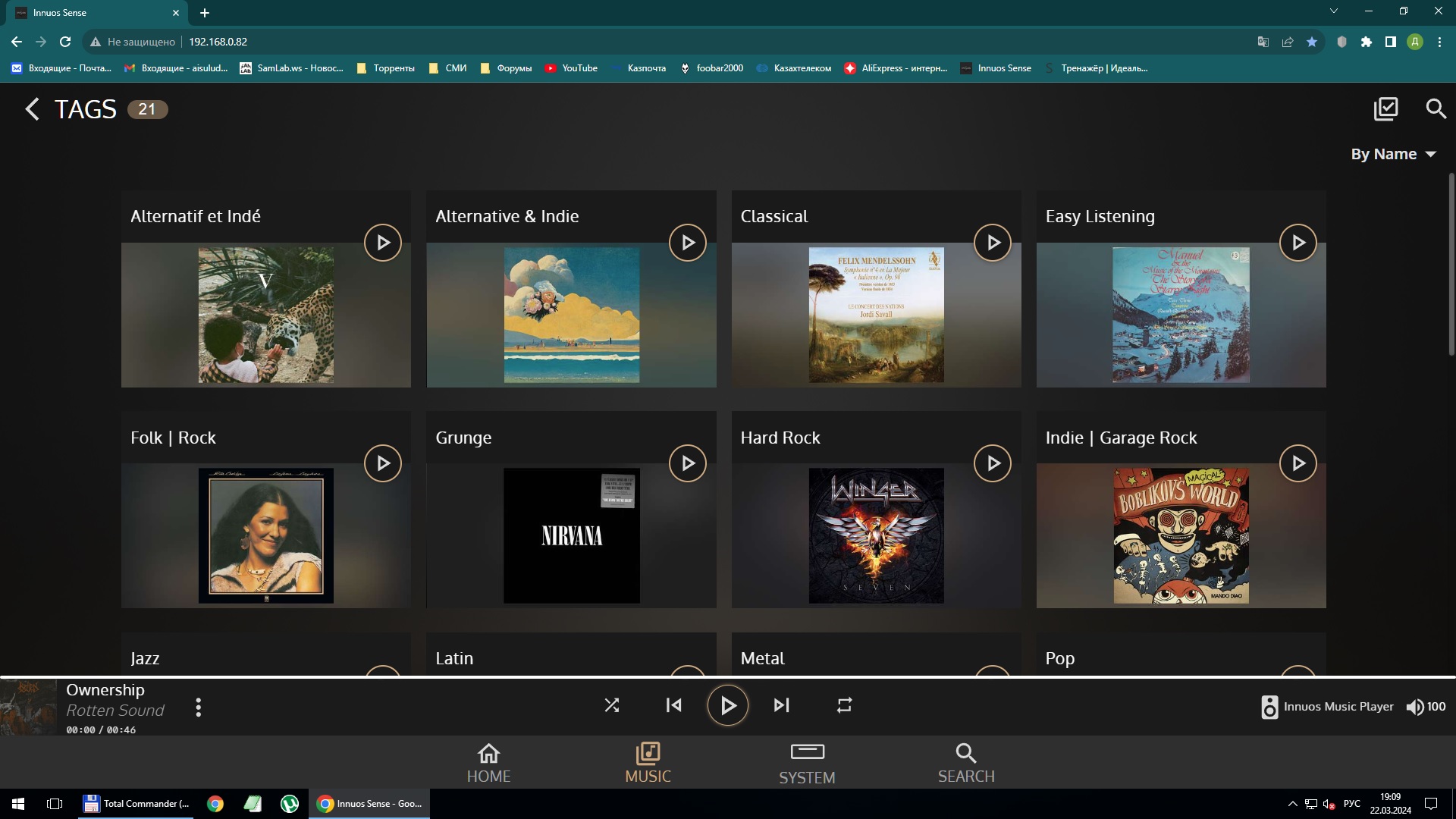Open the multi-select checklist icon
This screenshot has width=1456, height=819.
tap(1385, 108)
